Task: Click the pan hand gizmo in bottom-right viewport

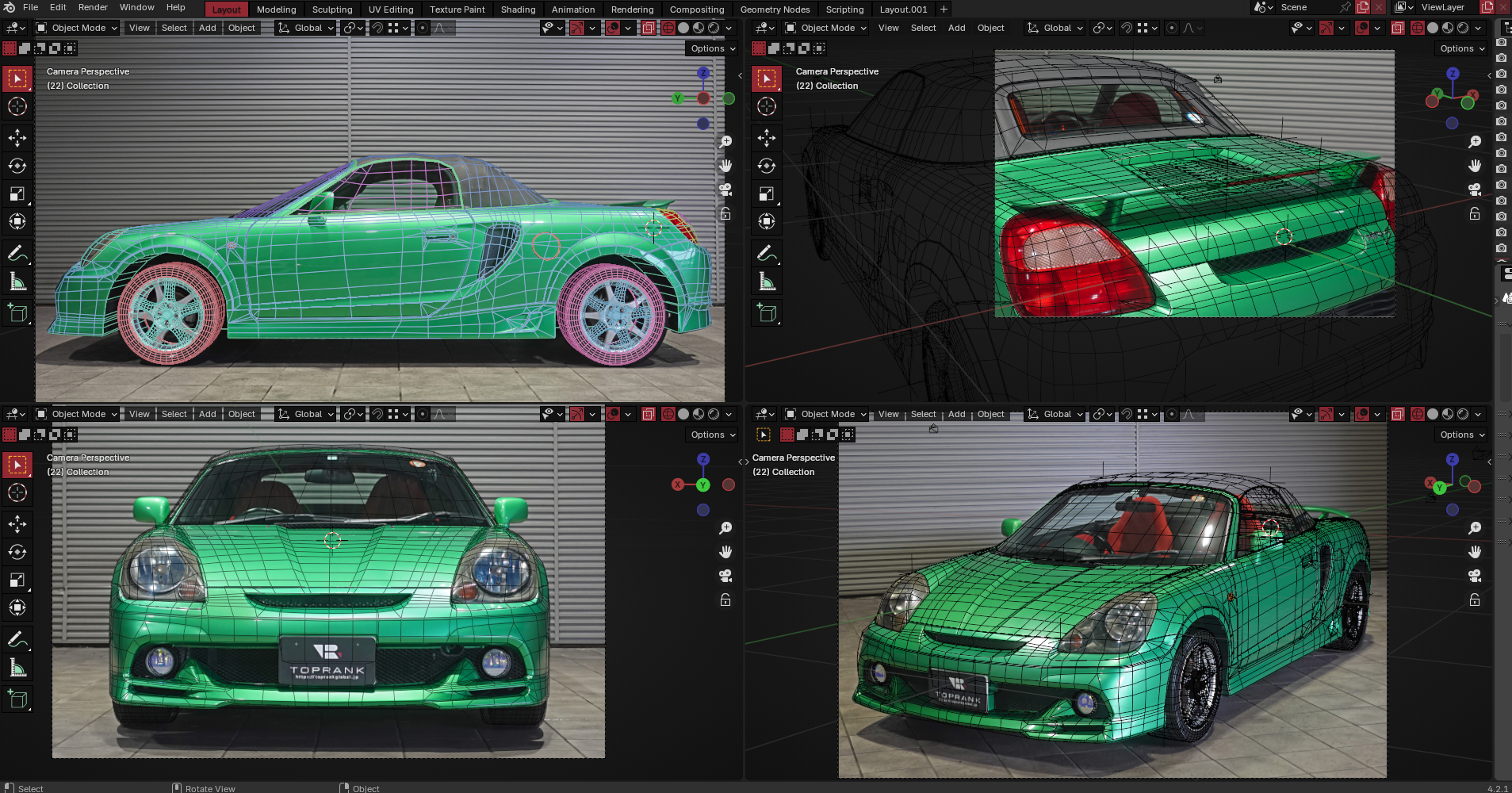Action: click(x=1475, y=552)
